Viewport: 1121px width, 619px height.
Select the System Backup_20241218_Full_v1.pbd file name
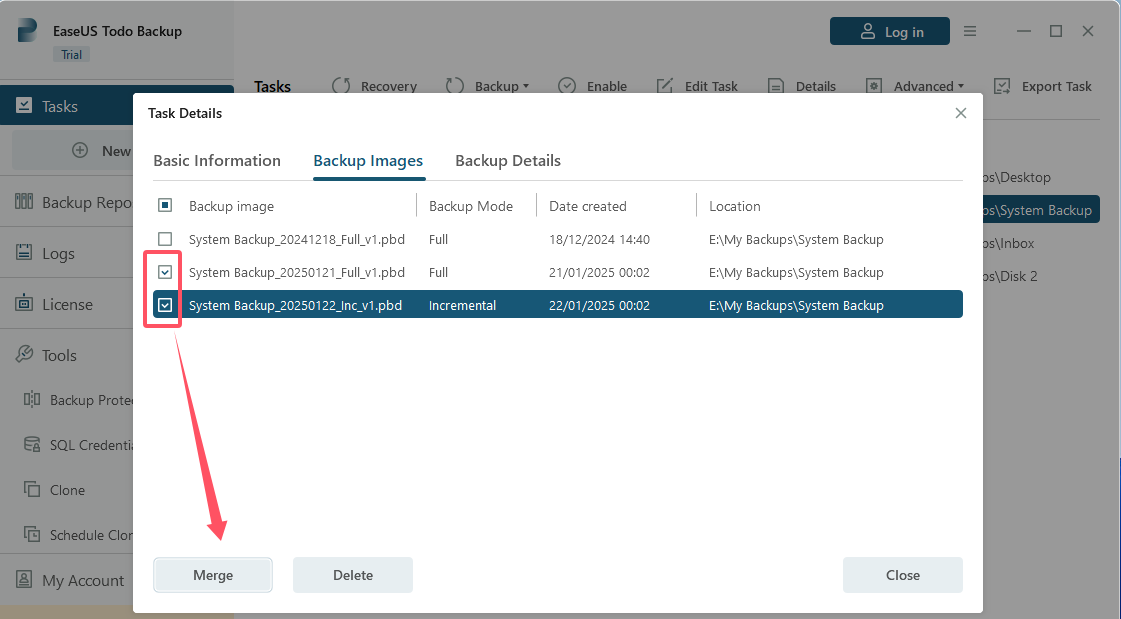pos(297,239)
